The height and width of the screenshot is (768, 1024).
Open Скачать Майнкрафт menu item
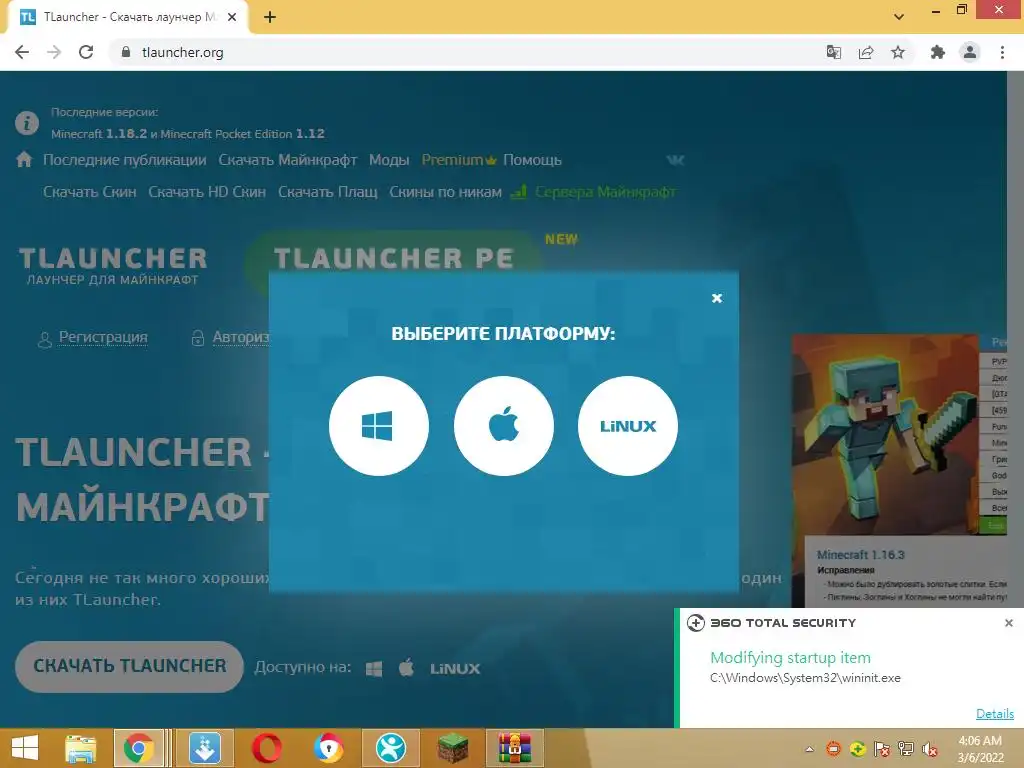click(288, 160)
